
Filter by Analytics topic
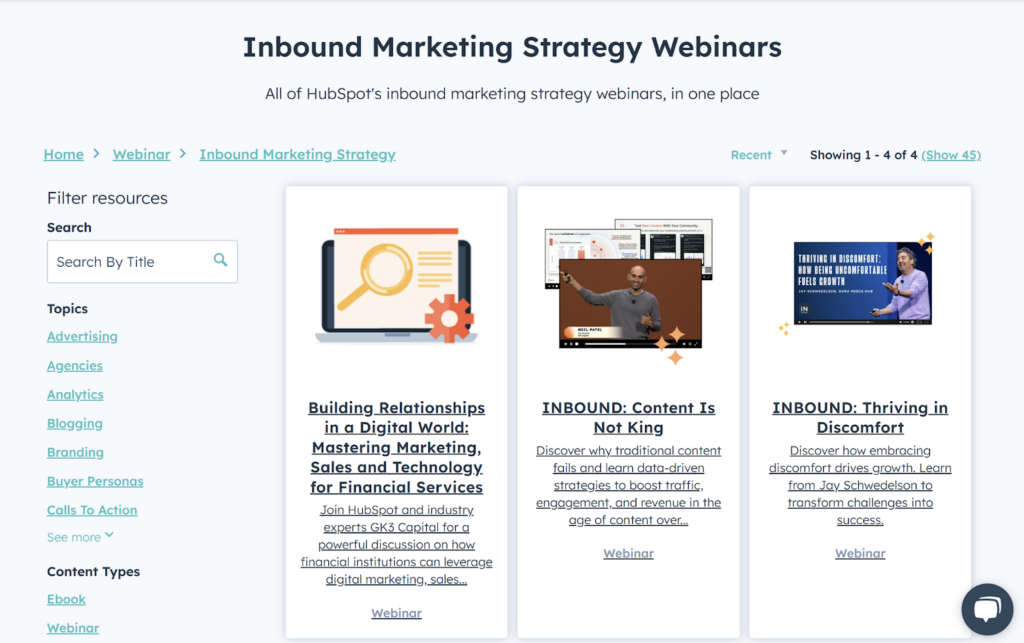click(75, 394)
